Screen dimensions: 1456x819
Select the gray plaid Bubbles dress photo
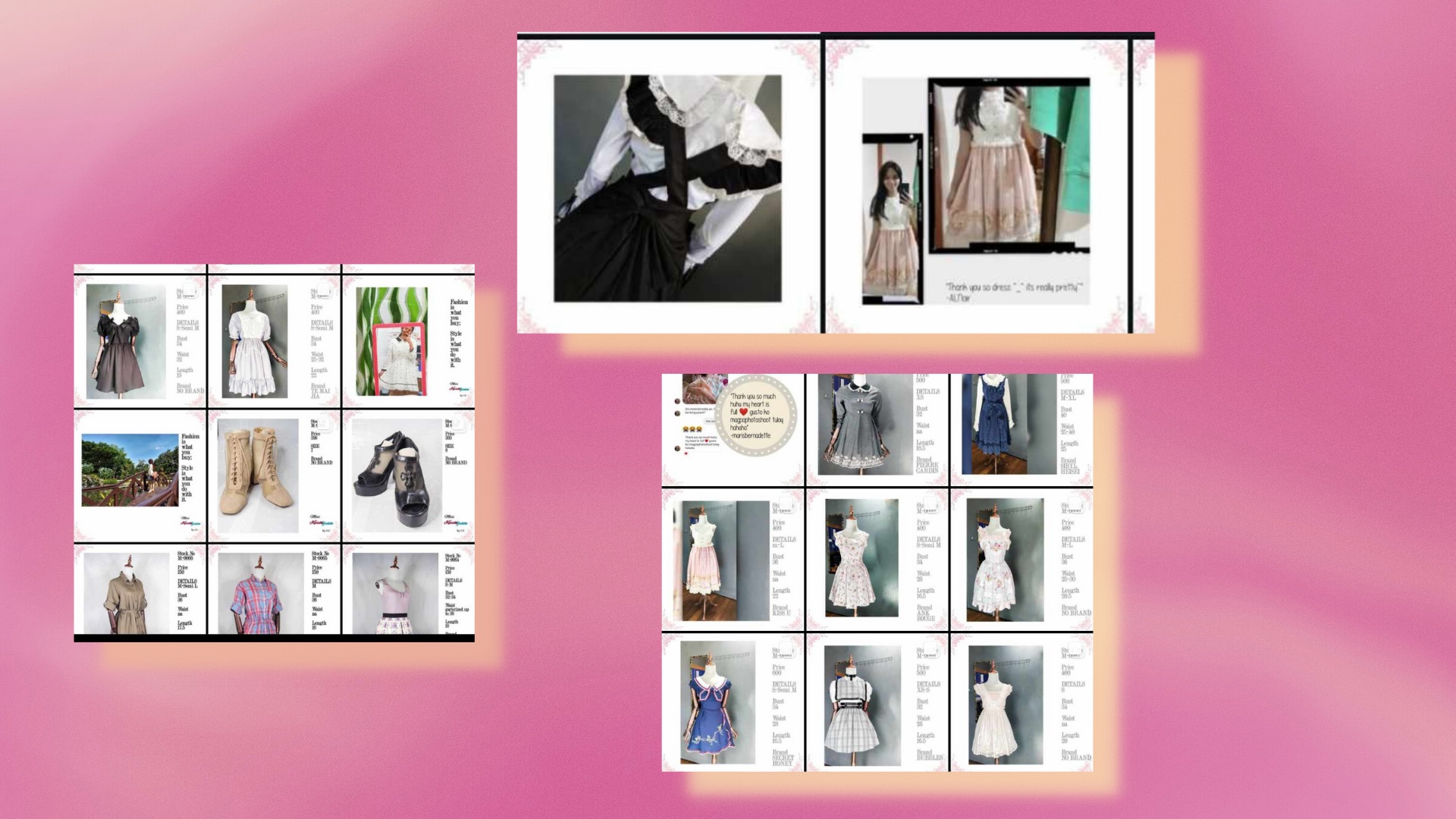point(862,705)
